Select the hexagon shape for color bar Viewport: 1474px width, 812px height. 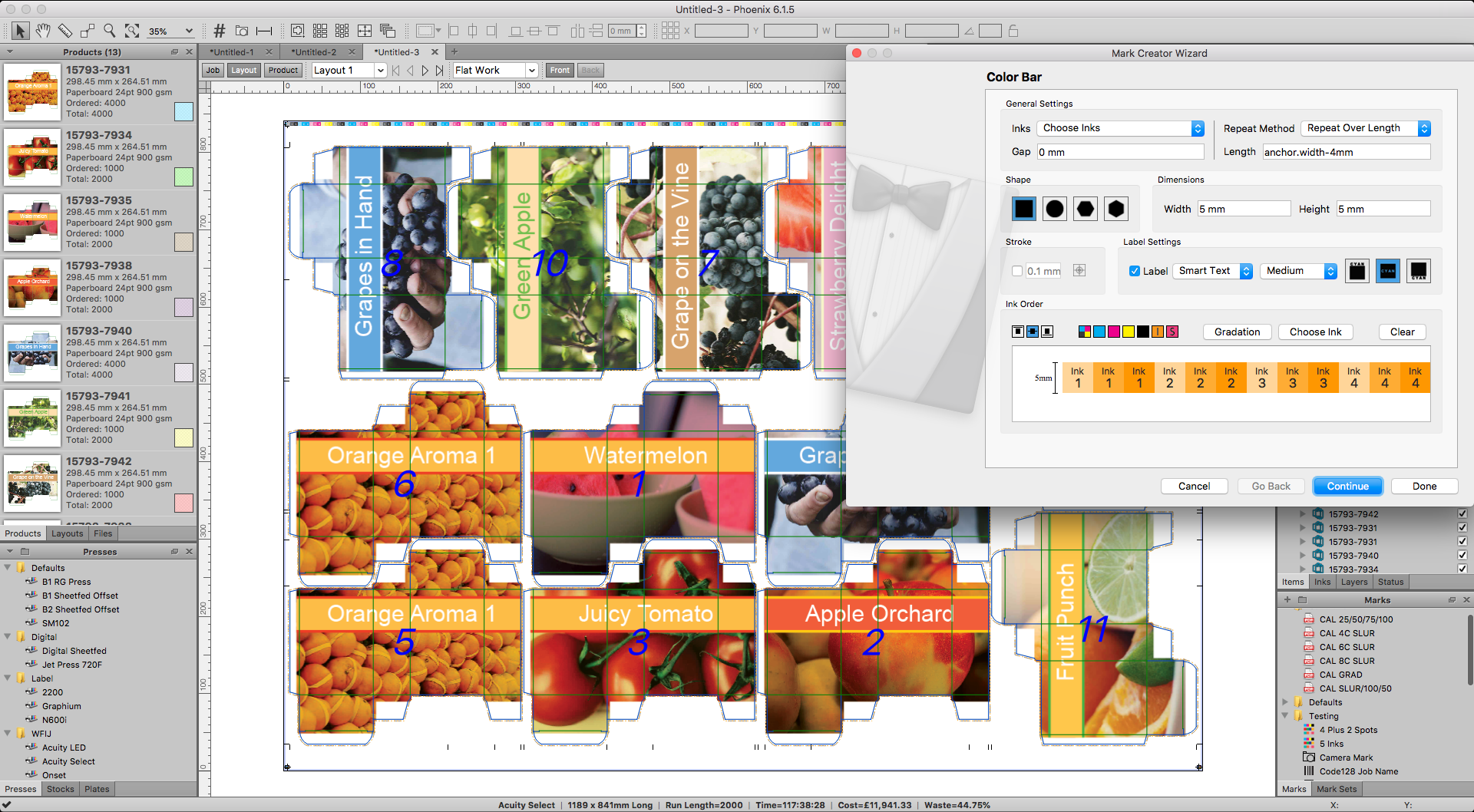pyautogui.click(x=1116, y=209)
